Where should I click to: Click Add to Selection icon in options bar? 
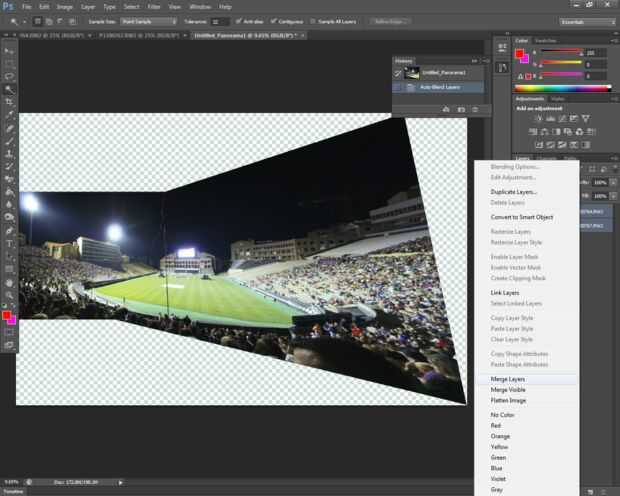(x=49, y=21)
